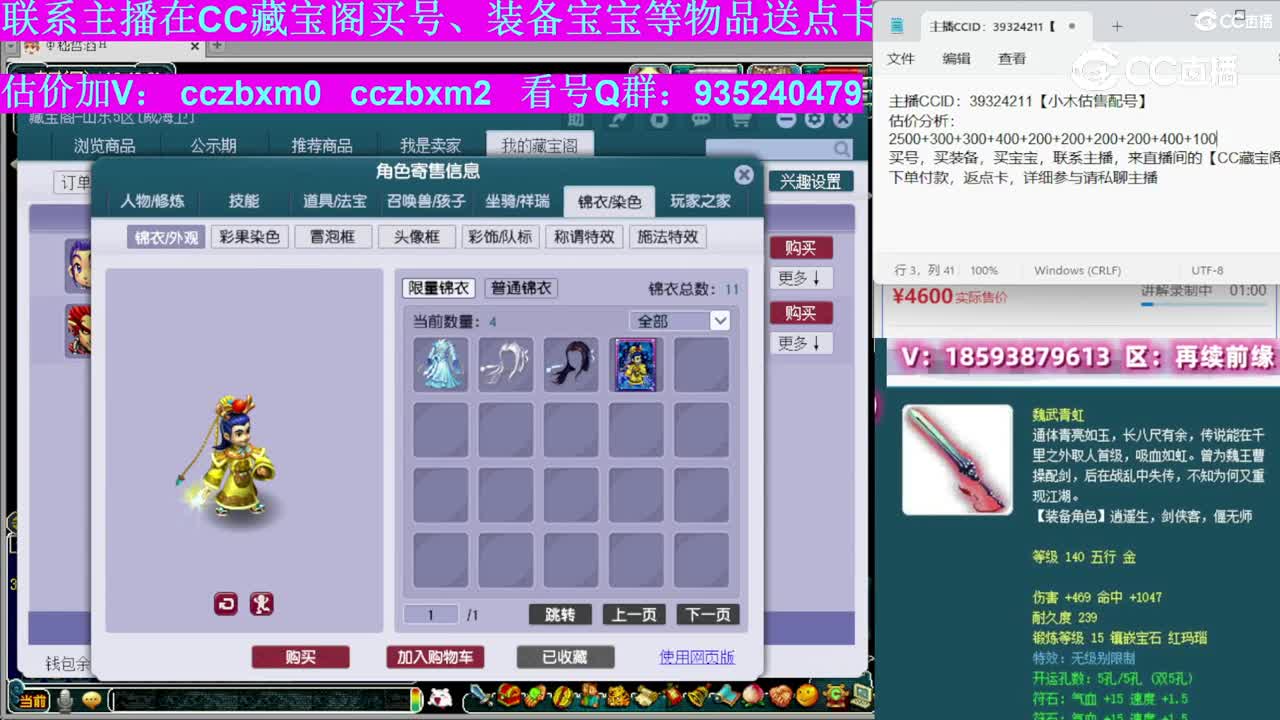This screenshot has height=720, width=1280.
Task: Add a new Notepad tab
Action: pos(1117,26)
